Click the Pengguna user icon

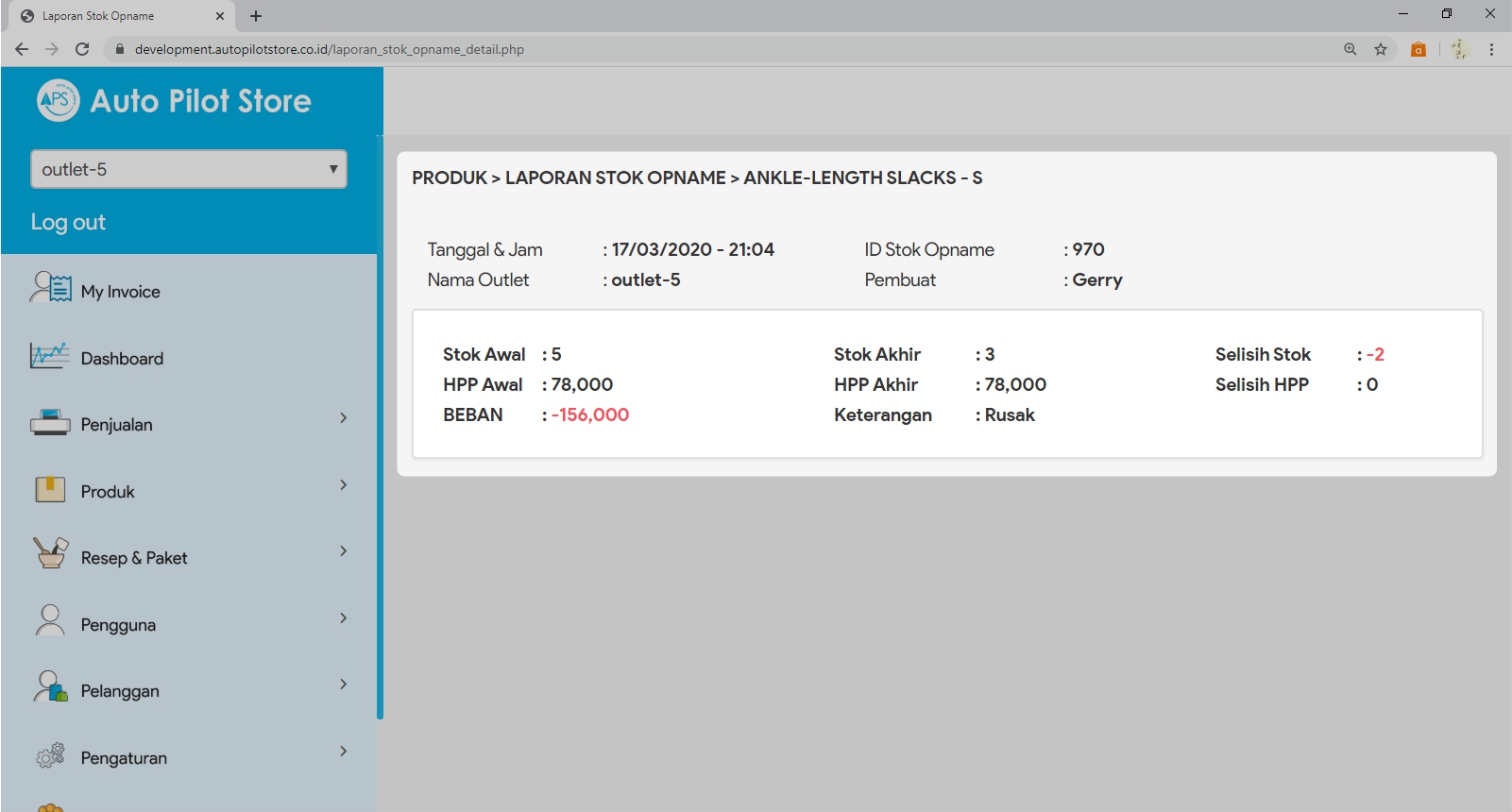[50, 620]
